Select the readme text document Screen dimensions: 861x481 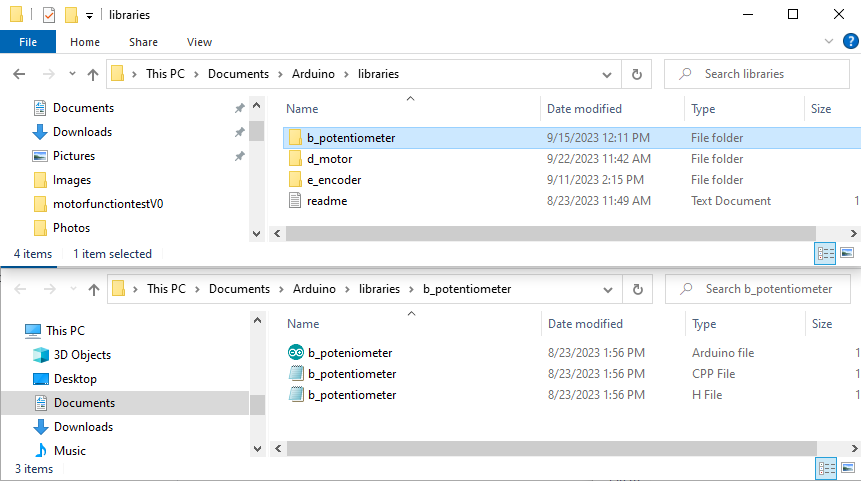click(x=327, y=201)
